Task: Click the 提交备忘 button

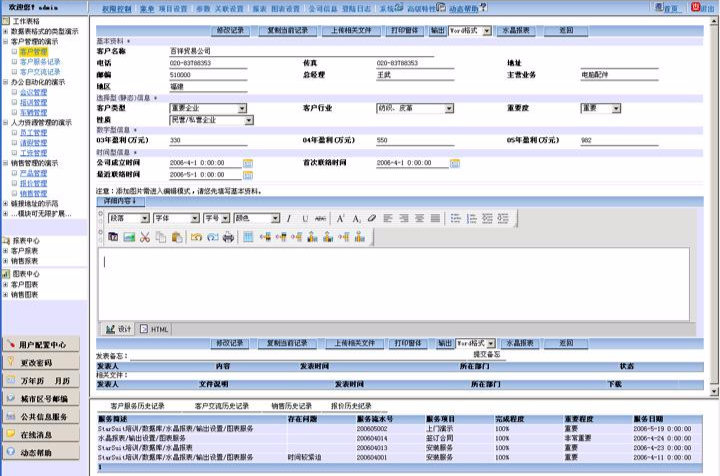Action: (487, 354)
